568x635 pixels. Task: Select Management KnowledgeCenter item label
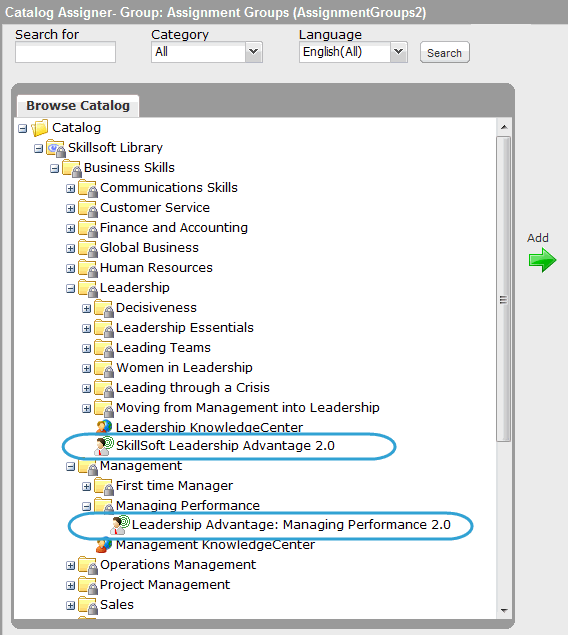click(x=215, y=545)
